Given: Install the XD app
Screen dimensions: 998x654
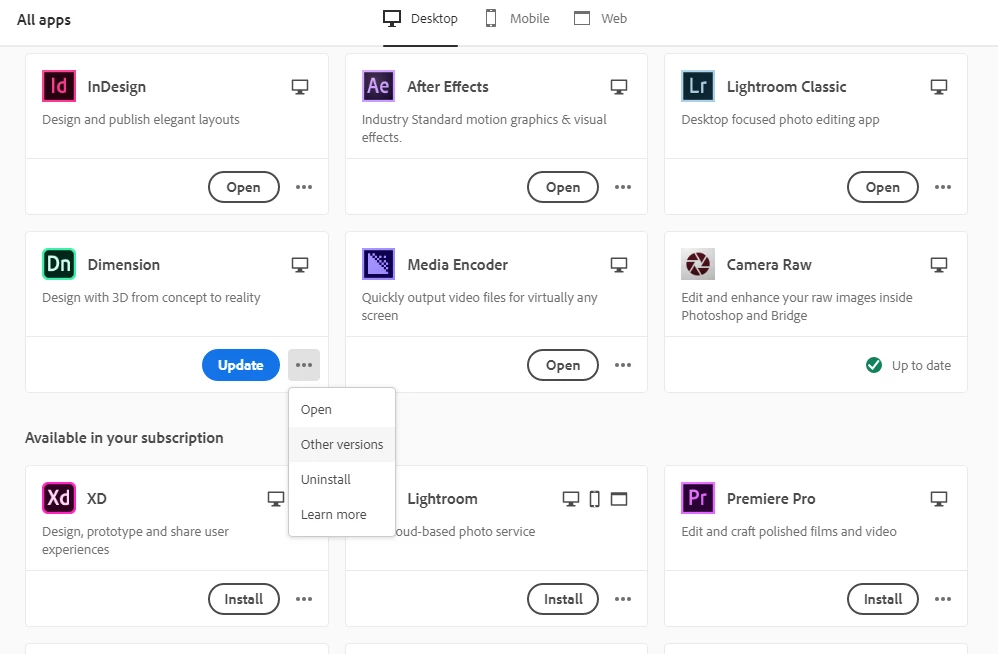Looking at the screenshot, I should pyautogui.click(x=244, y=599).
